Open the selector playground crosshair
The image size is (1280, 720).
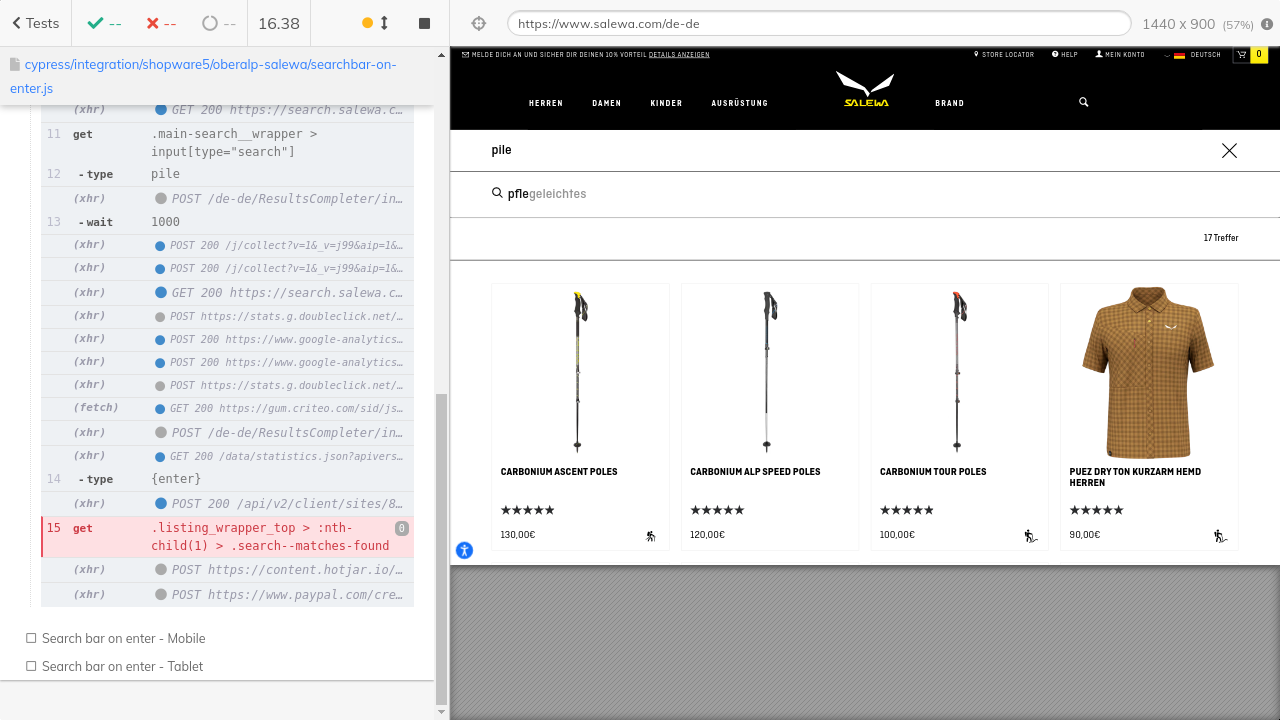pos(478,23)
